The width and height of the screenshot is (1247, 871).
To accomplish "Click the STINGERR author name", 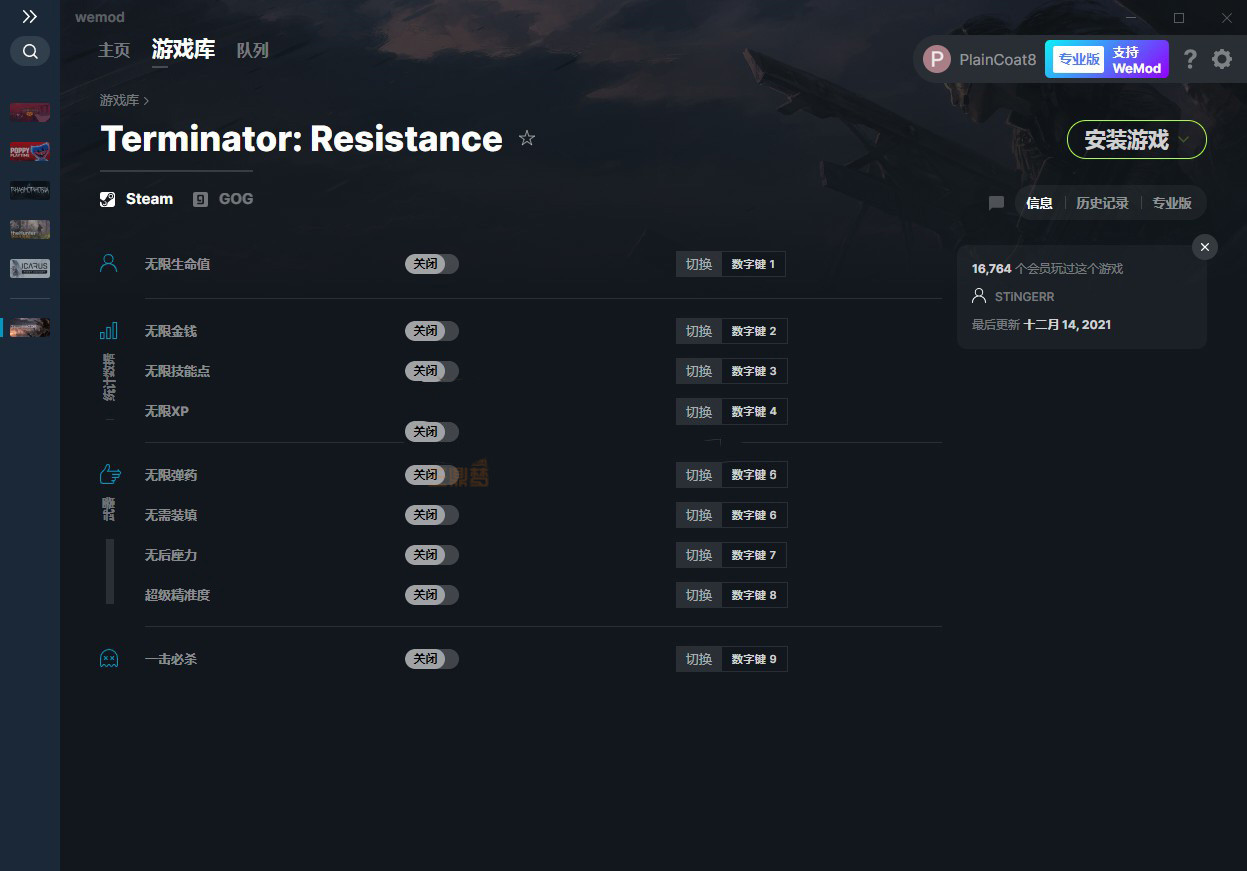I will [1024, 297].
